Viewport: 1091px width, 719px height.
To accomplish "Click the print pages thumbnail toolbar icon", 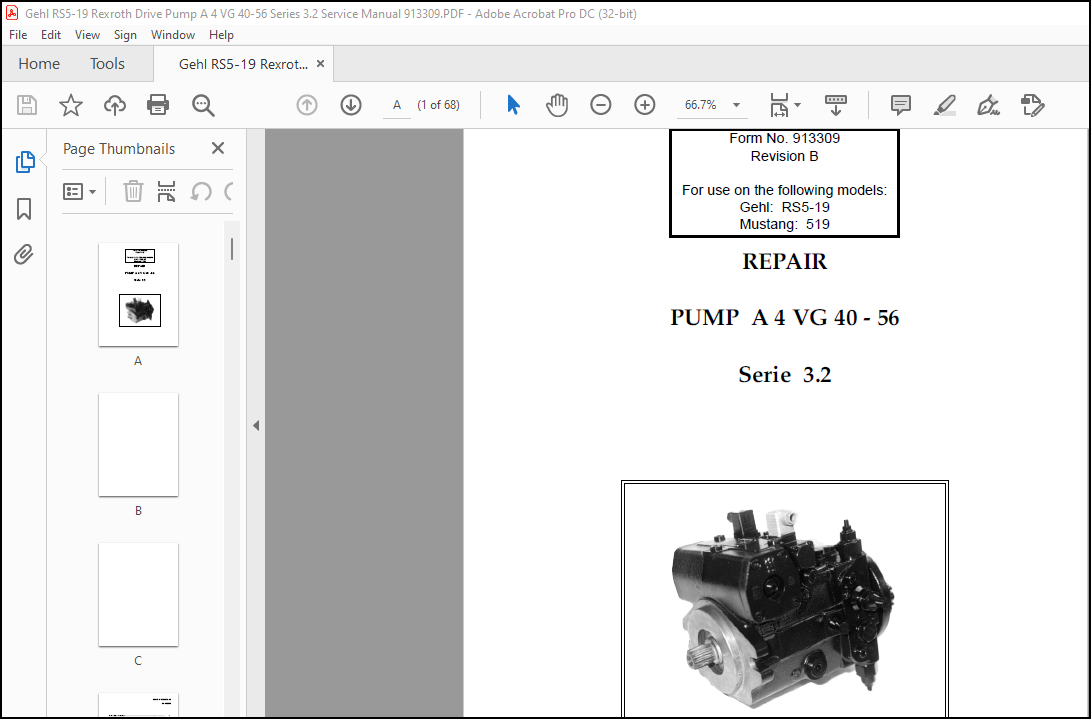I will tap(166, 191).
